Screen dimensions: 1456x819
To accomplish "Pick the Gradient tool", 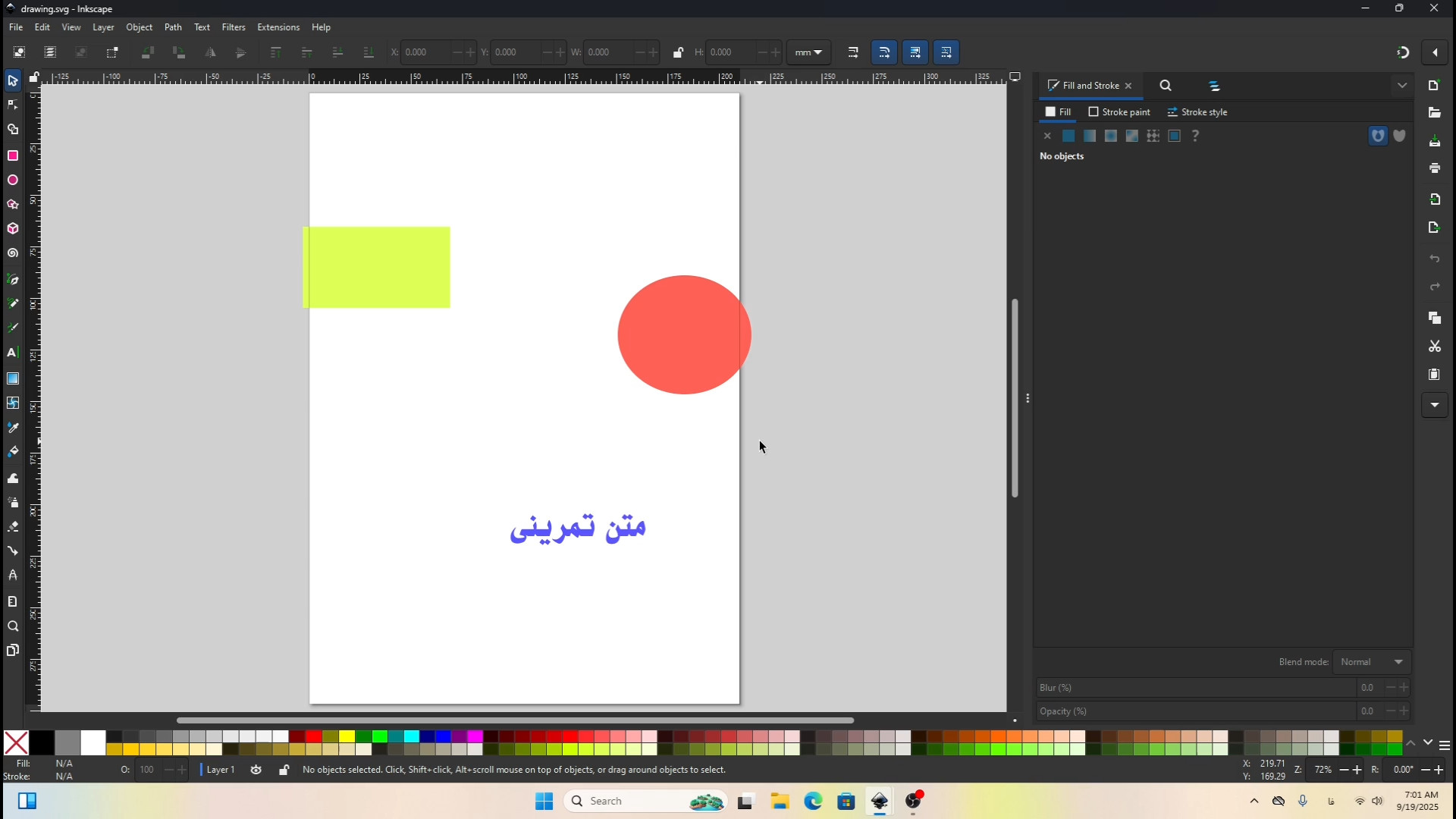I will (x=13, y=378).
